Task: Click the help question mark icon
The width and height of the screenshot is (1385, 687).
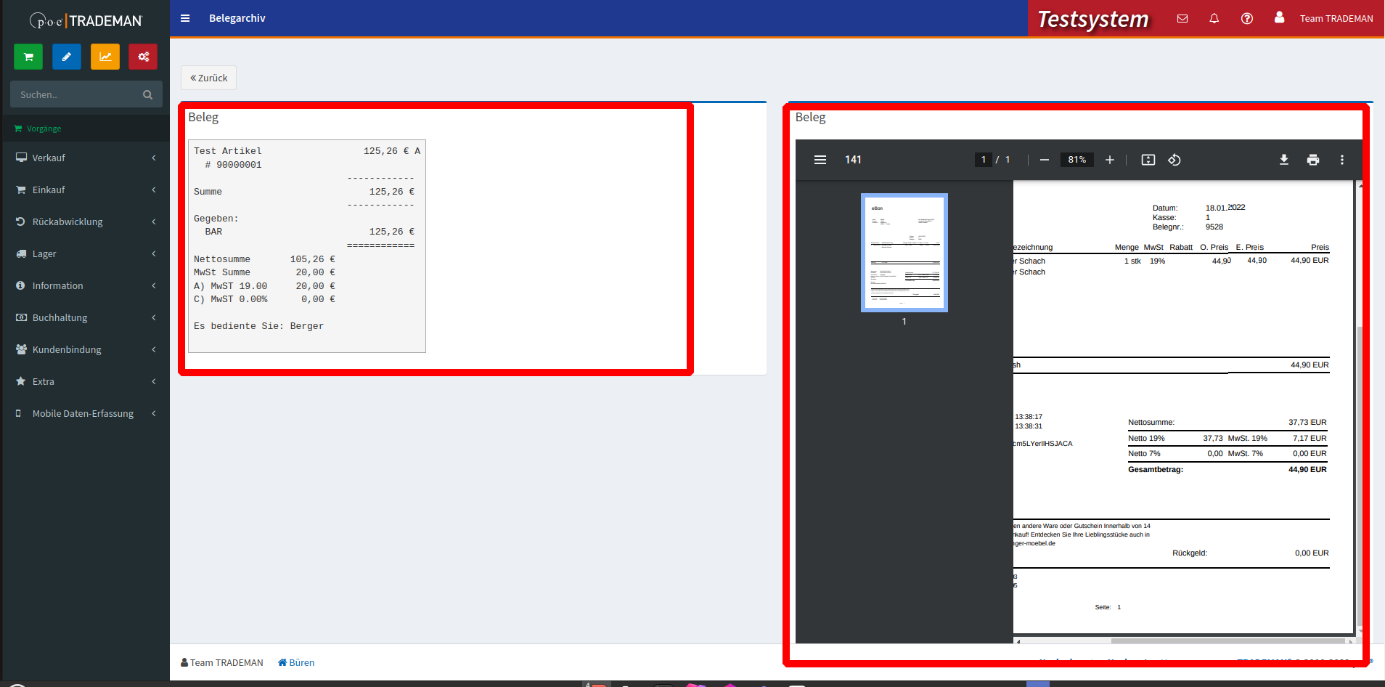Action: click(x=1246, y=19)
